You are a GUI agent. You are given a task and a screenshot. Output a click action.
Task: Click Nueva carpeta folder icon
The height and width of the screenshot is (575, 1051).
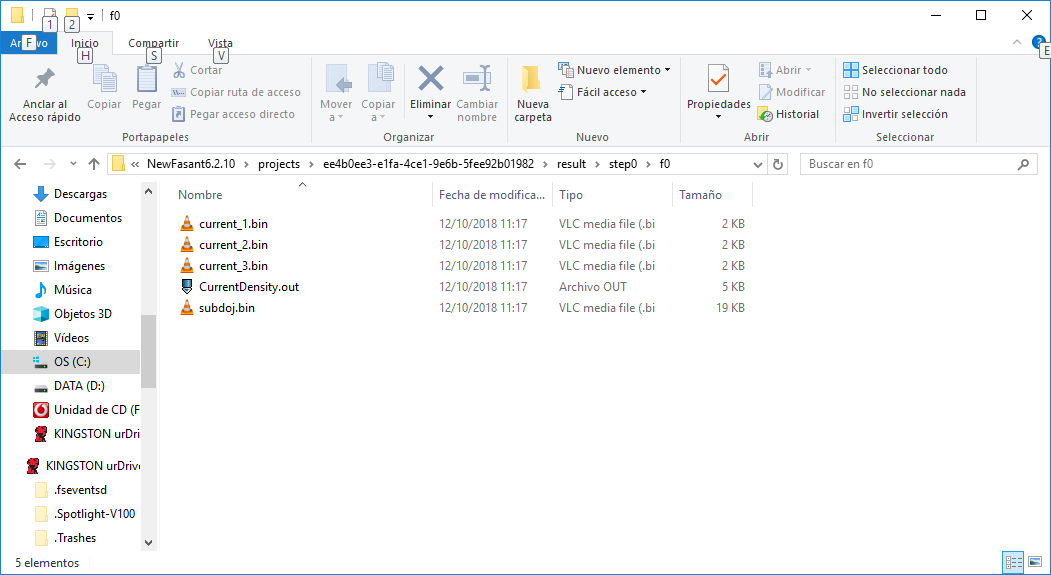coord(532,79)
